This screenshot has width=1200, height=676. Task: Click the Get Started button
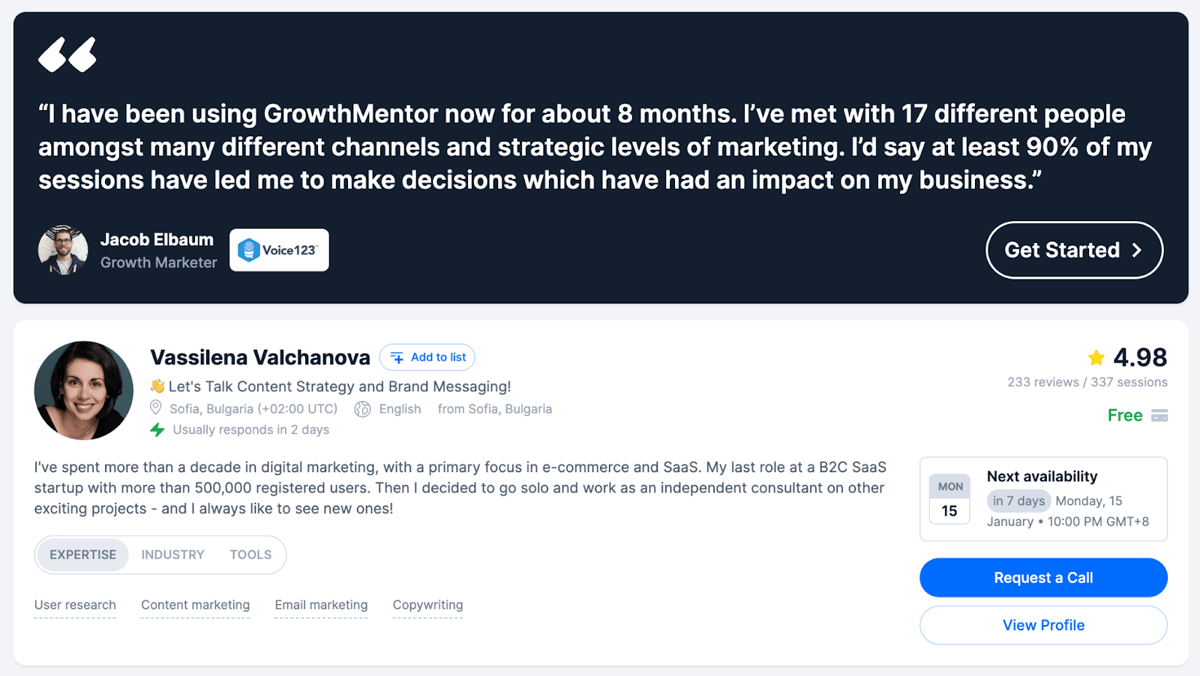pos(1074,250)
